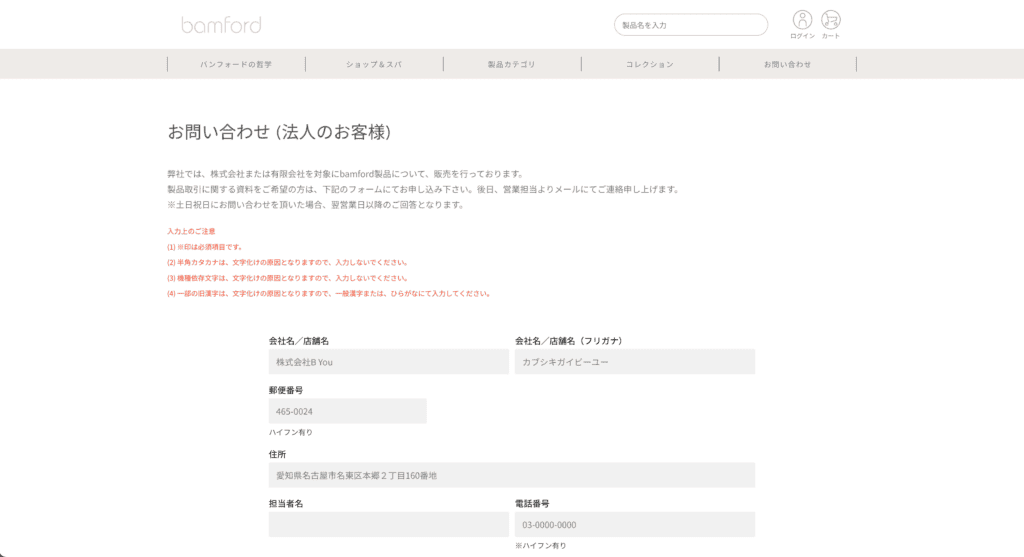Focus the product name search box
Viewport: 1024px width, 557px height.
[691, 25]
